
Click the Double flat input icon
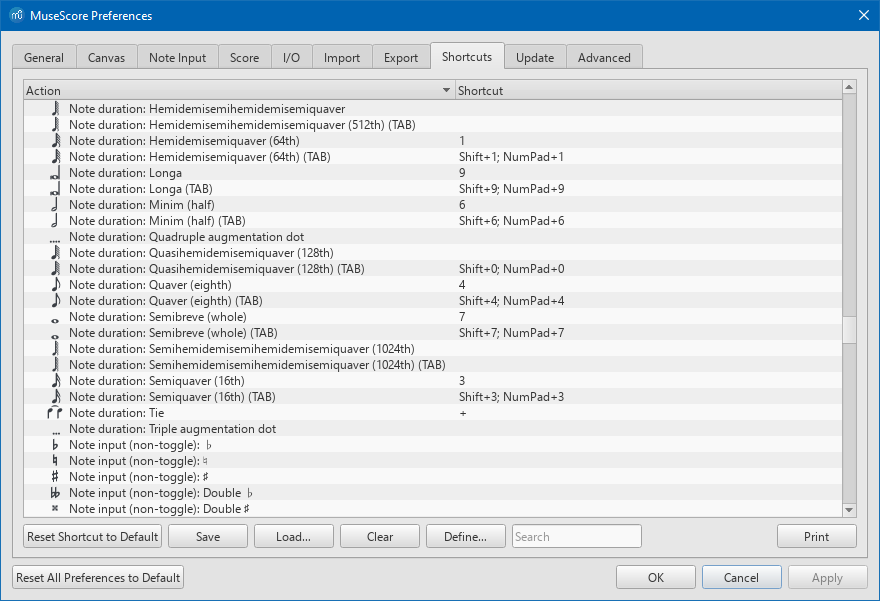(55, 493)
